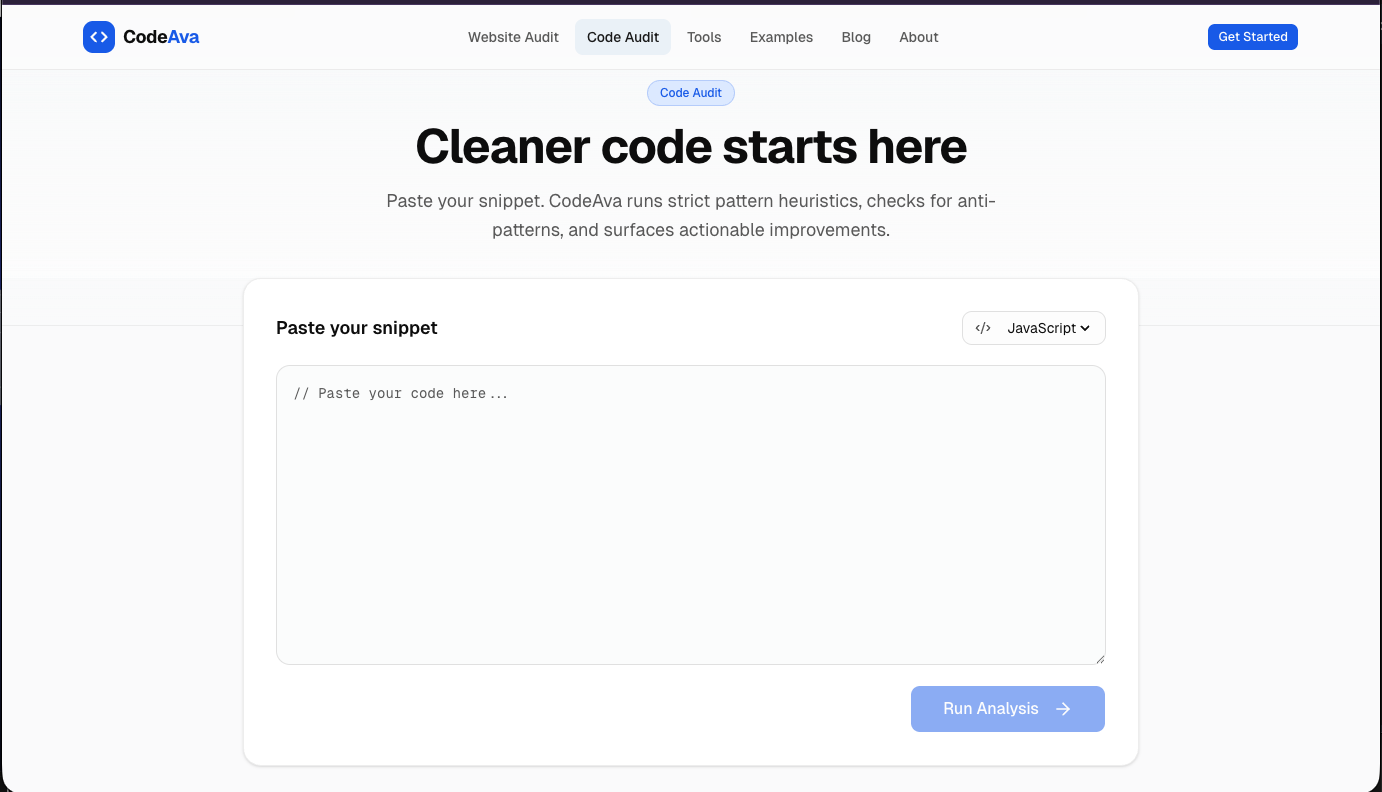Screen dimensions: 1382x792
Task: Click the Code Audit pill badge
Action: click(x=691, y=92)
